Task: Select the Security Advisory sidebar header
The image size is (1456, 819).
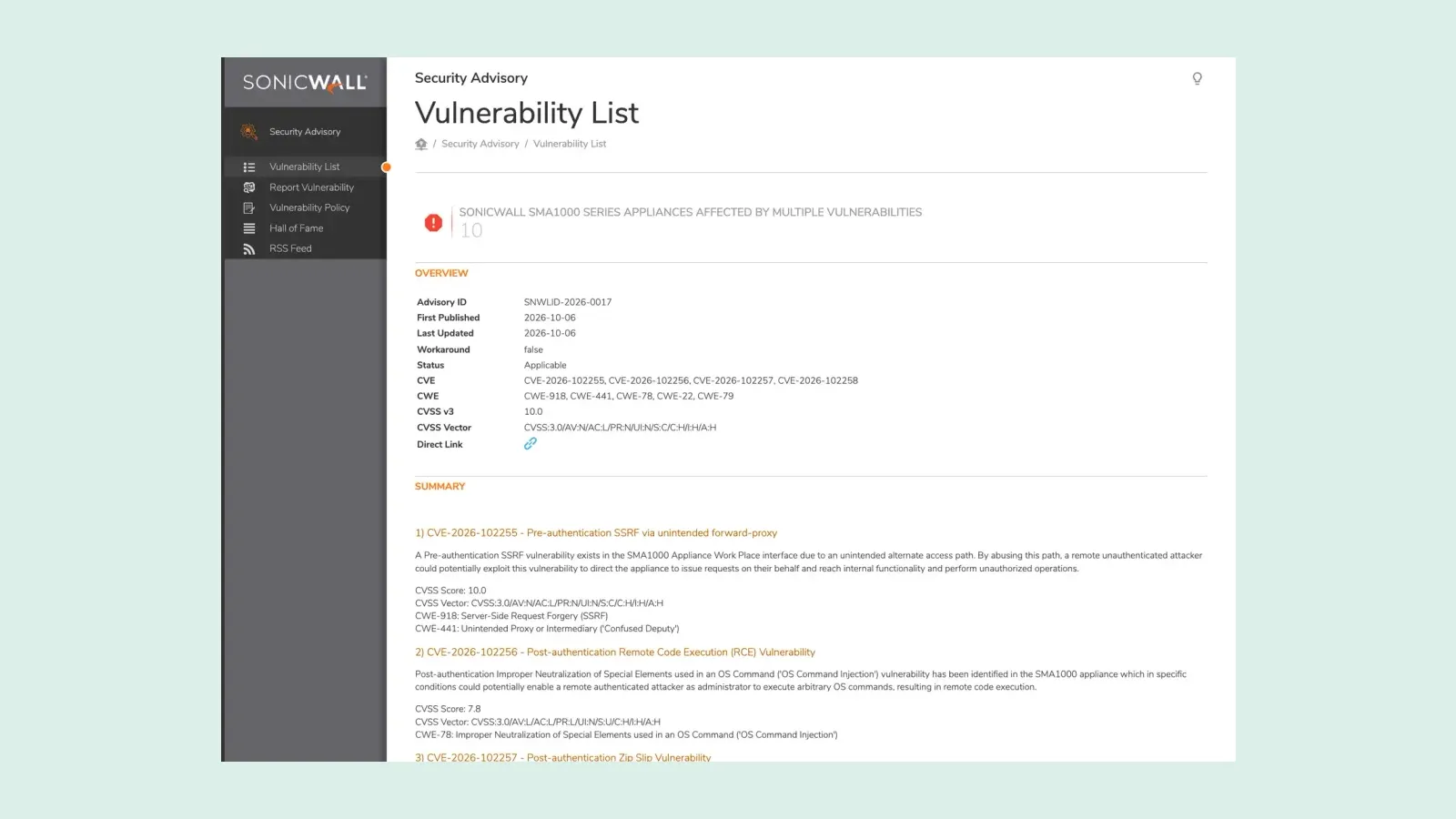Action: pos(305,132)
